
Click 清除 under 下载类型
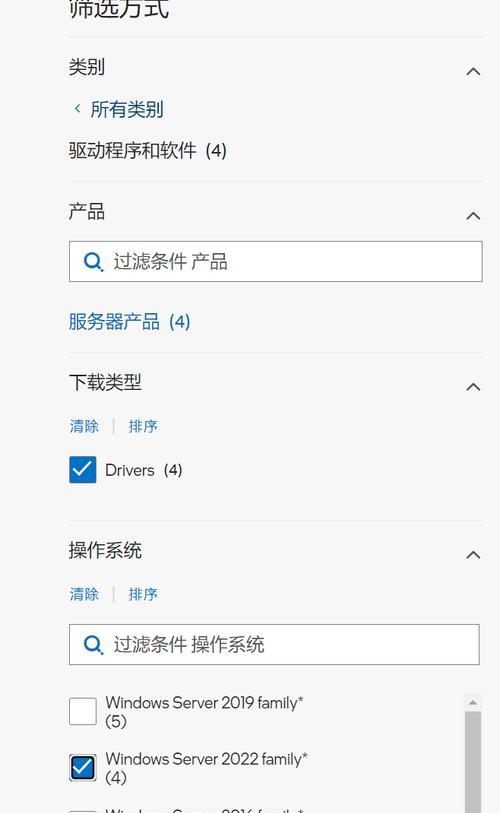coord(84,426)
